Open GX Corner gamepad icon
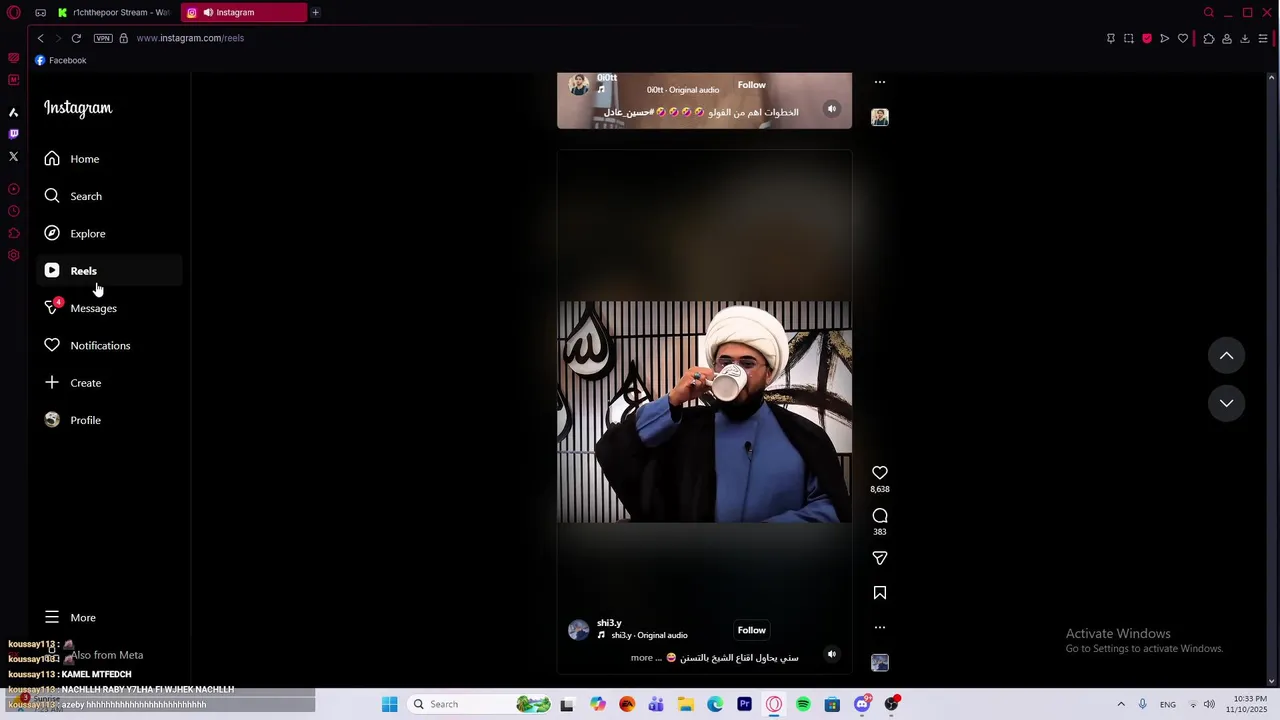The width and height of the screenshot is (1280, 720). tap(40, 13)
